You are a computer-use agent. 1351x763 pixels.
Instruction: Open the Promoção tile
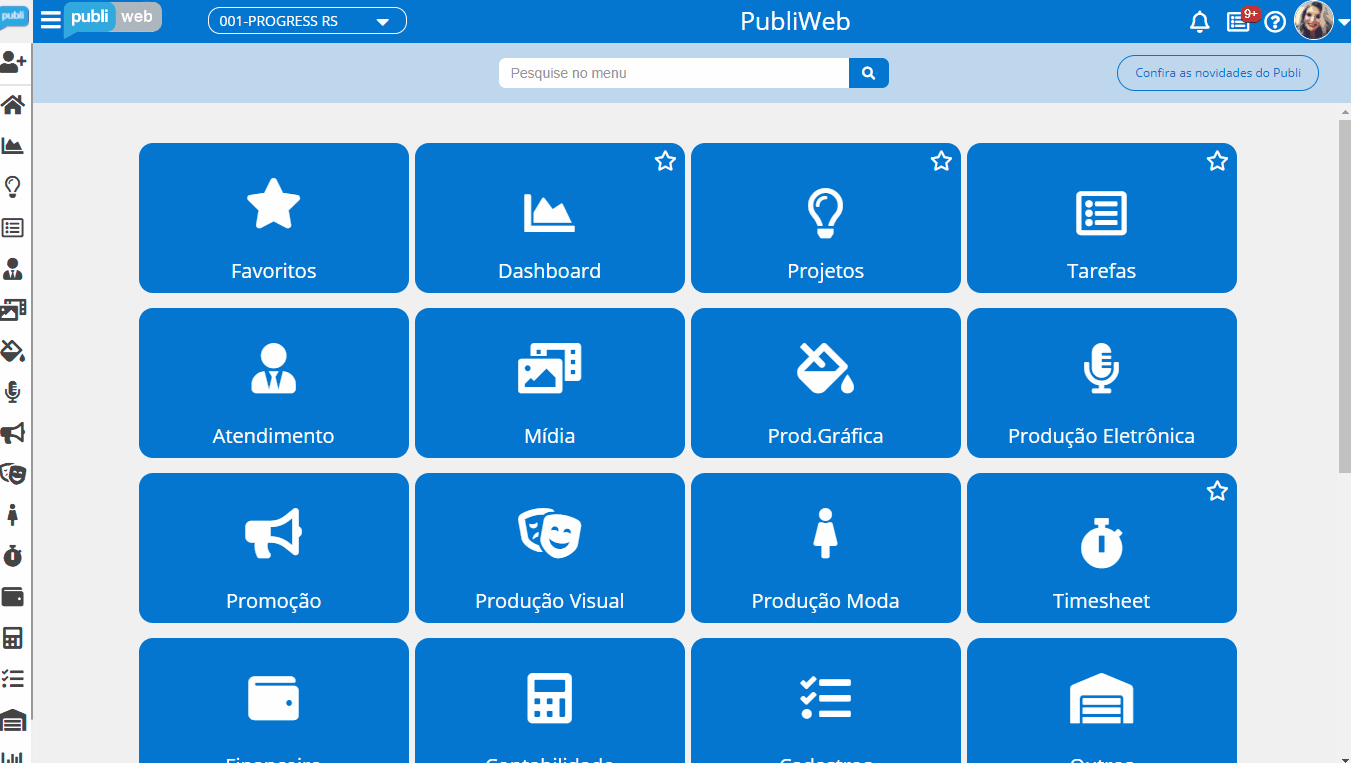274,548
